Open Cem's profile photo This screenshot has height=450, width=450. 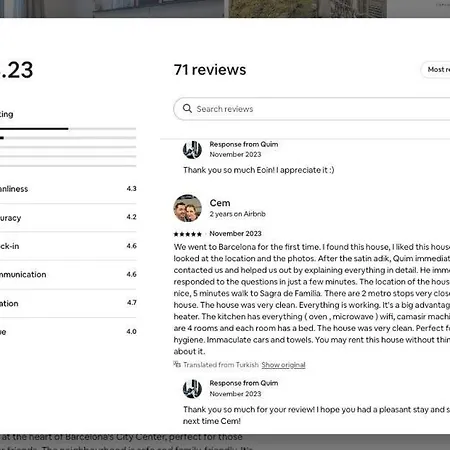pyautogui.click(x=188, y=208)
